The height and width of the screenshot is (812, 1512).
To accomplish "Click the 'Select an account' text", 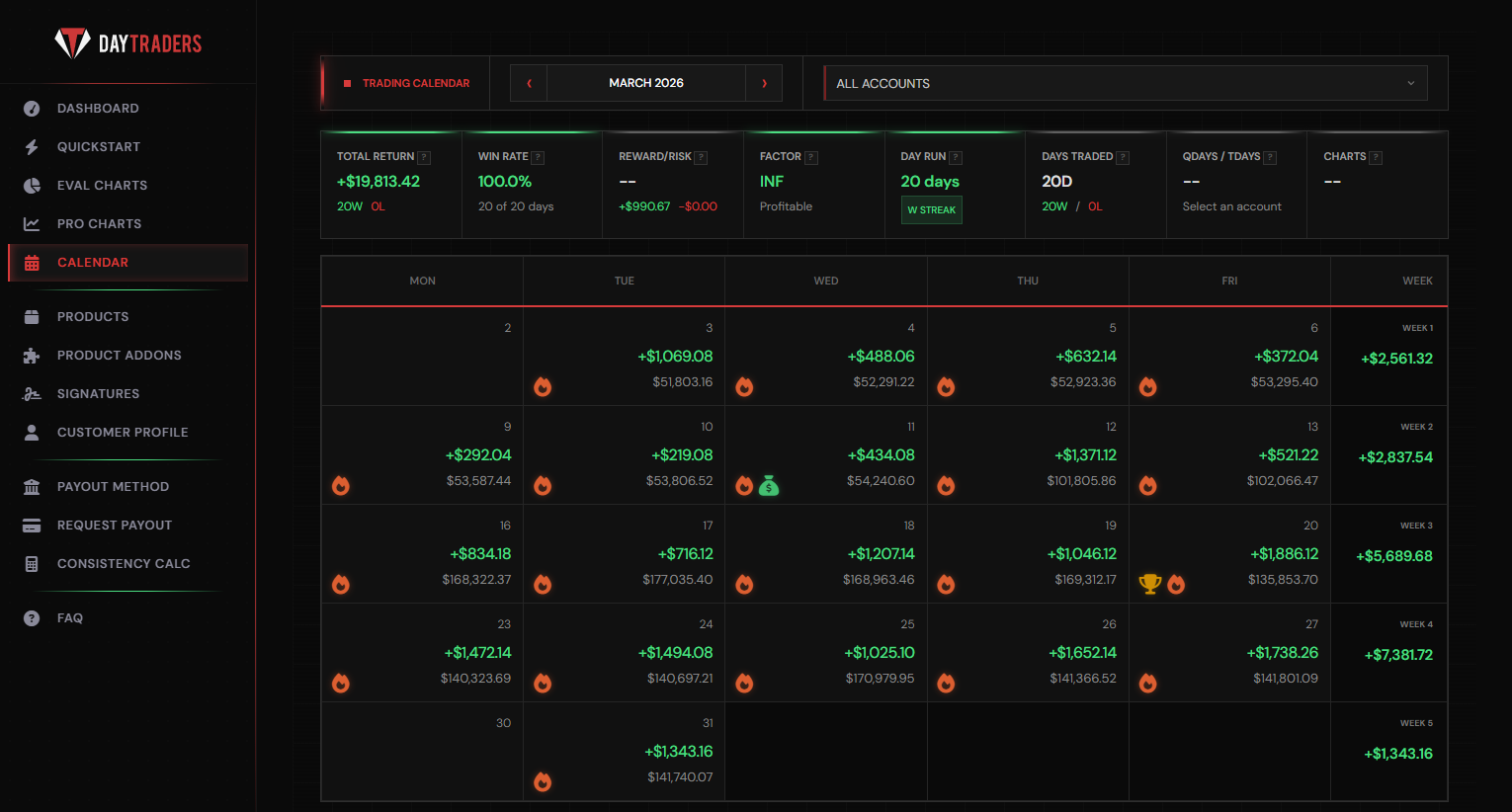I will click(1232, 206).
